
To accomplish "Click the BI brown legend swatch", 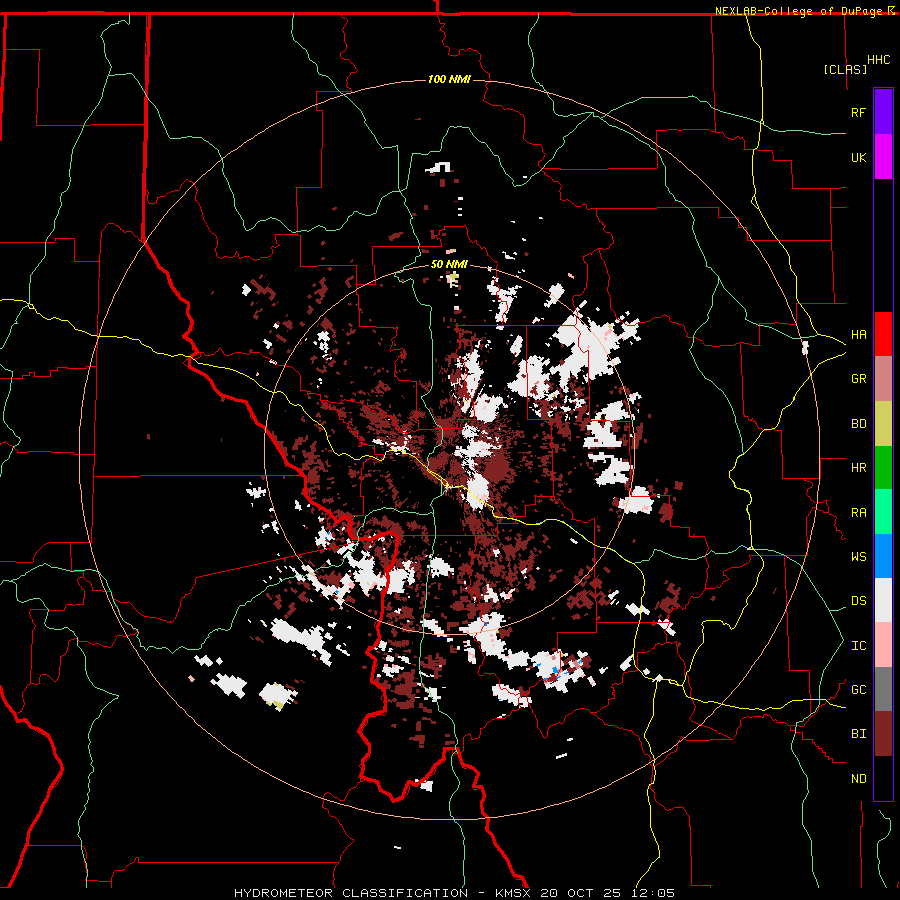I will tap(883, 734).
